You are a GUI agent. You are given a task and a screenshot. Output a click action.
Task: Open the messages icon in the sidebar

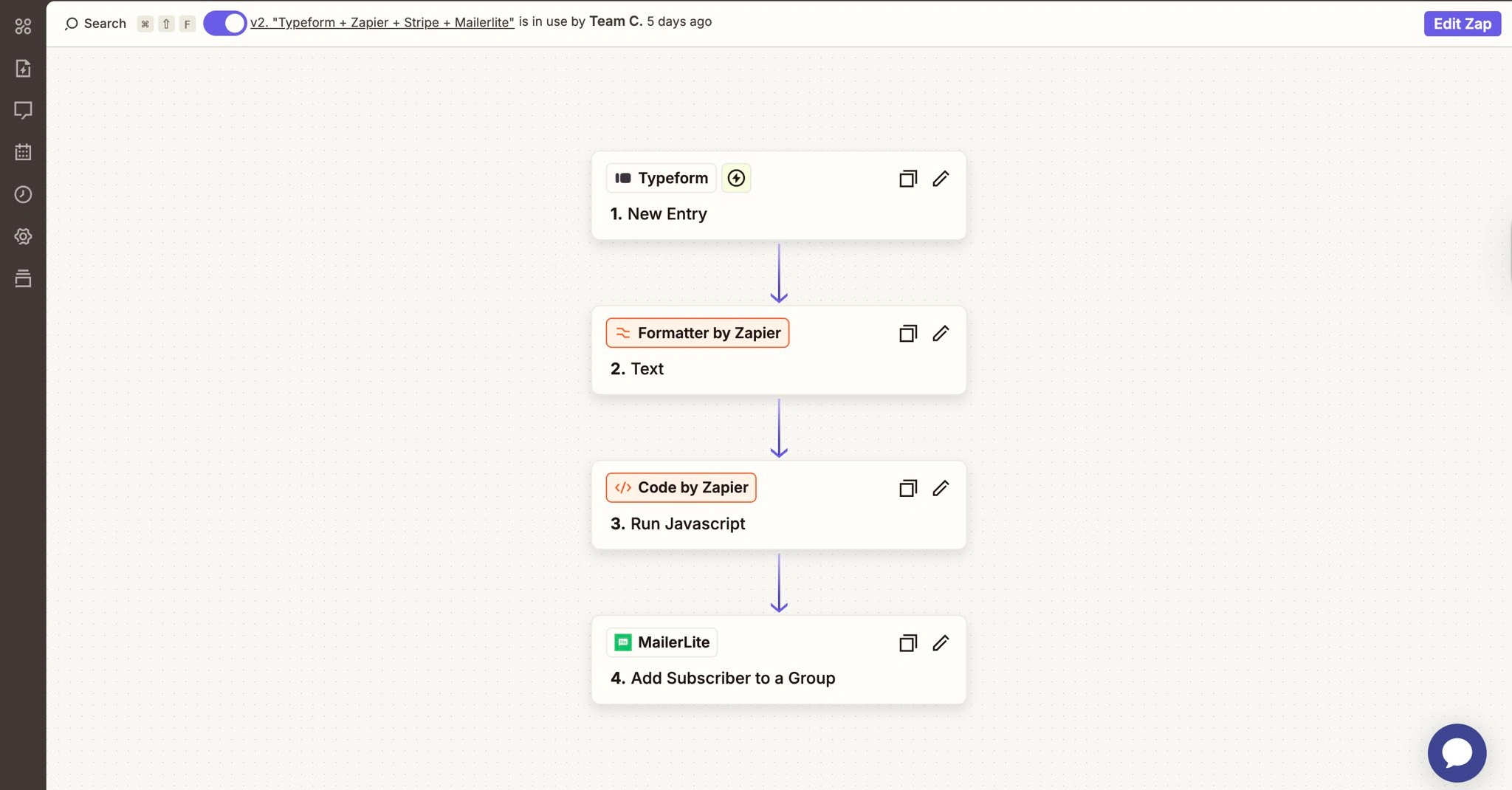click(x=23, y=110)
